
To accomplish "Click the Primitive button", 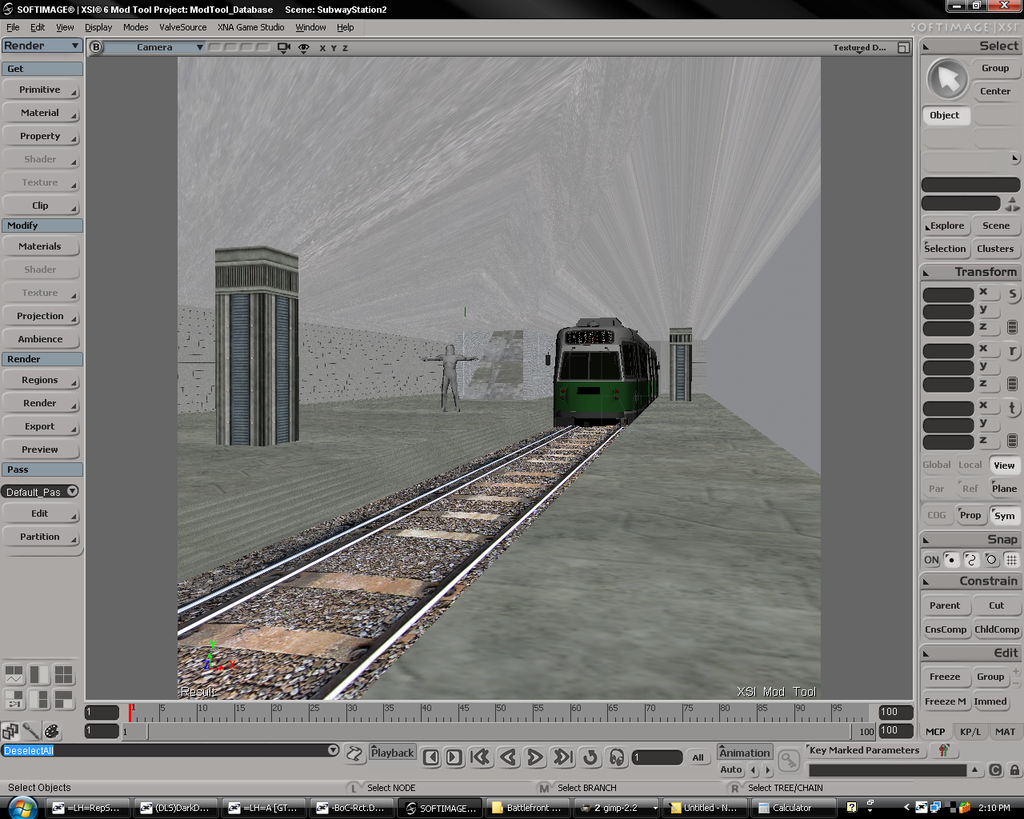I will [x=40, y=90].
